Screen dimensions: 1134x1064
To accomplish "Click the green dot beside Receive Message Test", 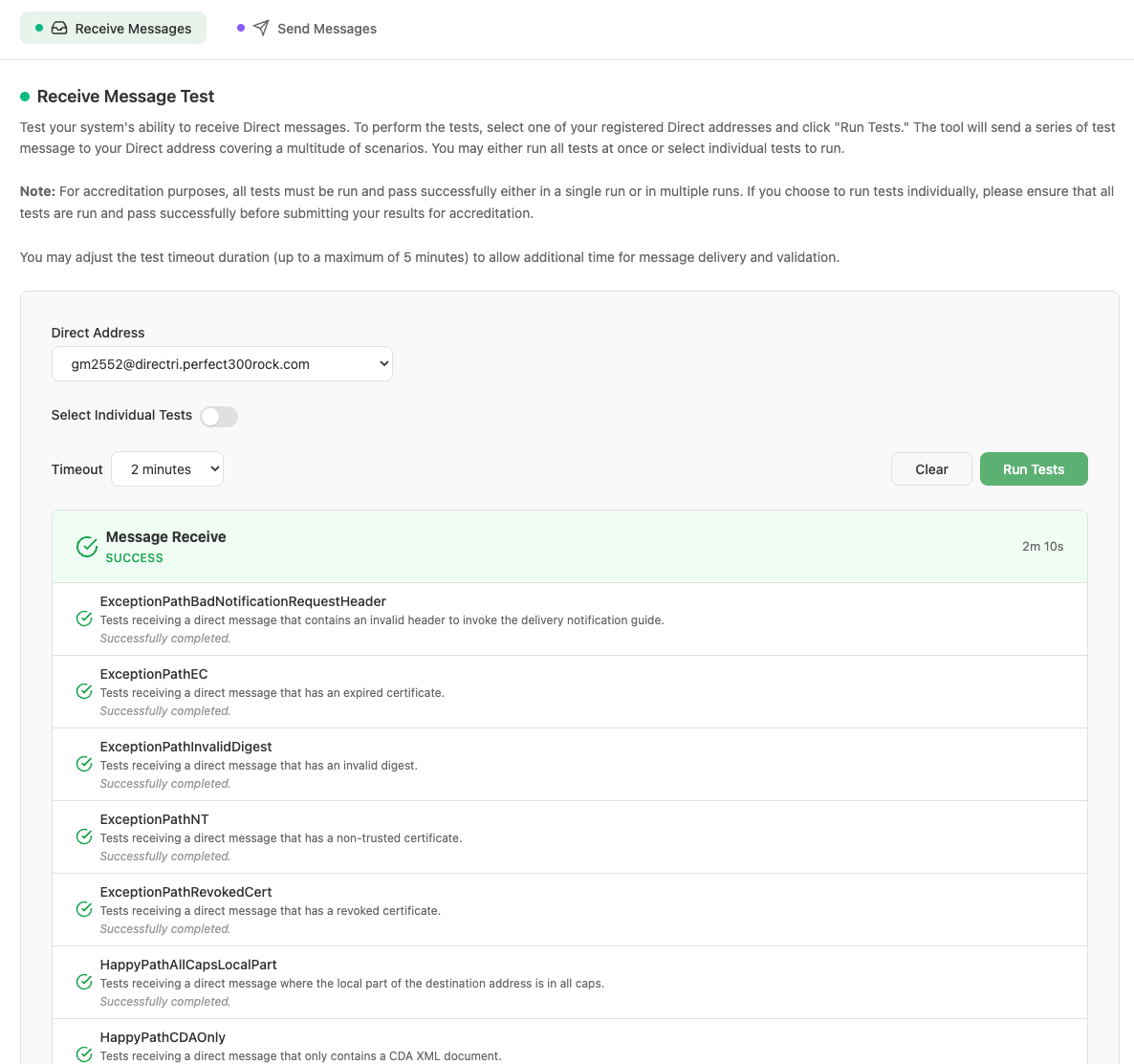I will pyautogui.click(x=25, y=97).
